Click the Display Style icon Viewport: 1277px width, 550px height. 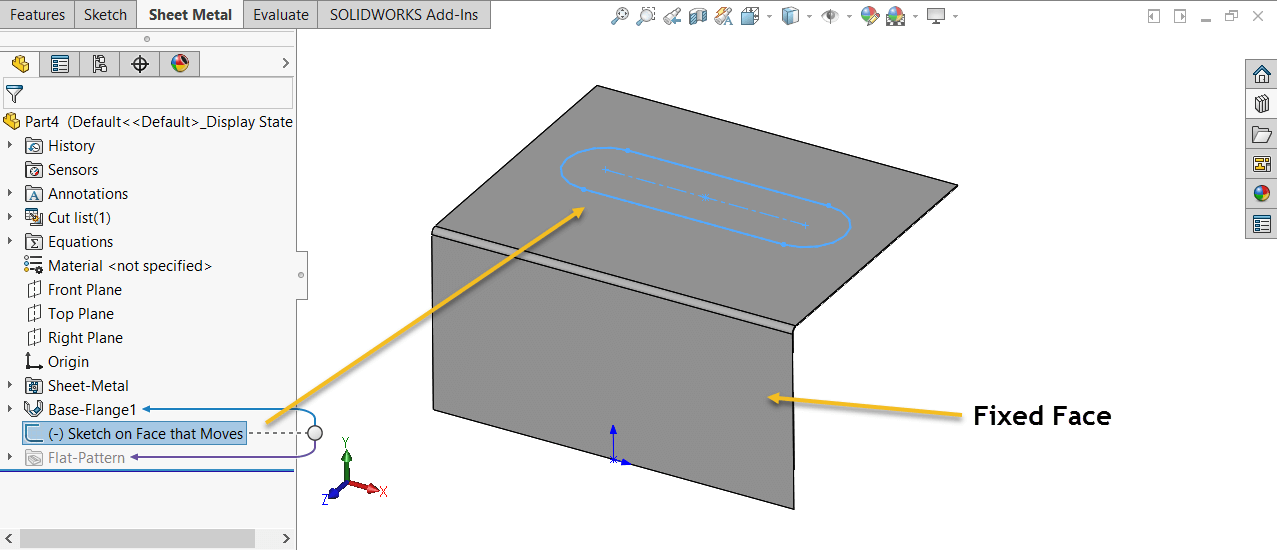(790, 15)
